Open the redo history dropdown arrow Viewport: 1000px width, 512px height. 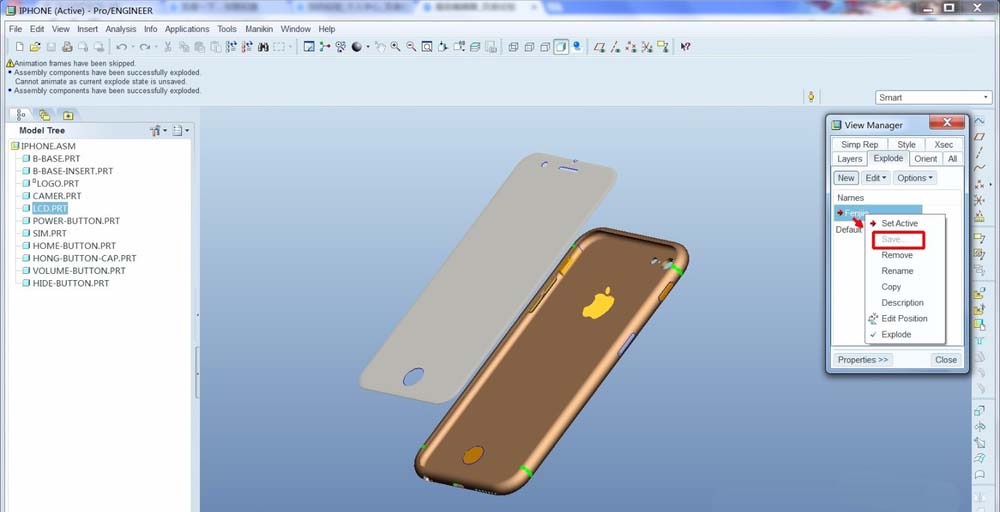[x=156, y=47]
